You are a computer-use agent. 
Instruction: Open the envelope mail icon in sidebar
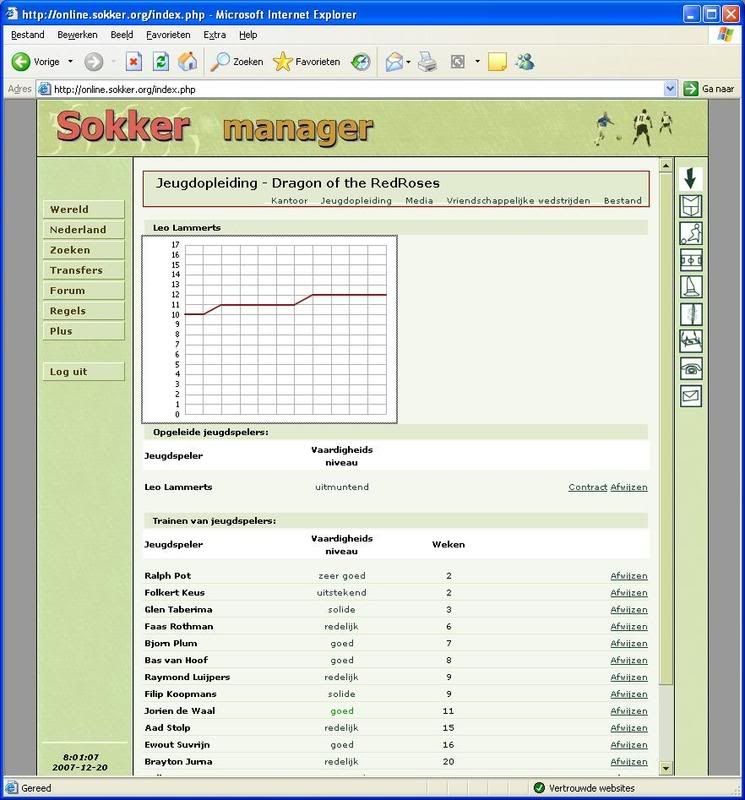691,396
